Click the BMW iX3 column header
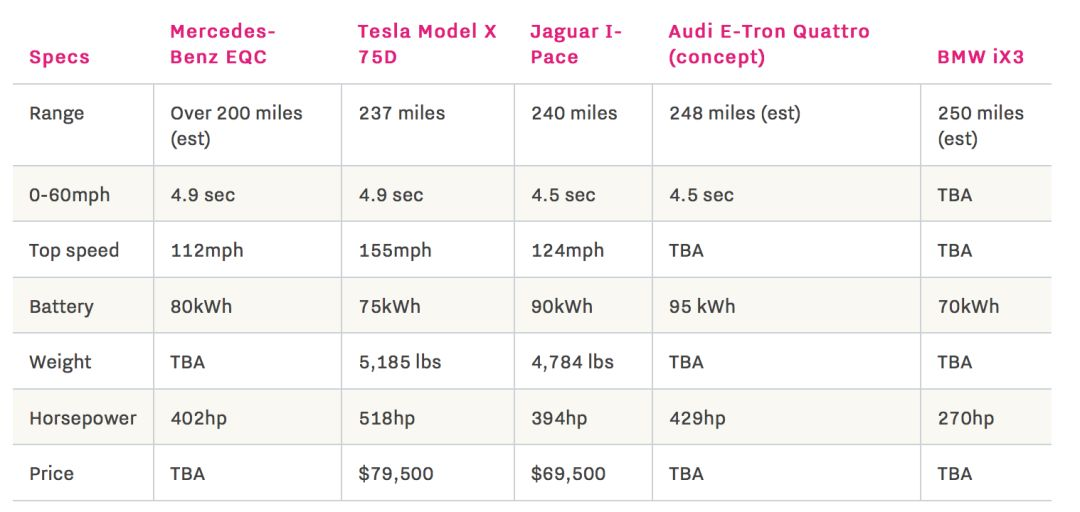This screenshot has width=1080, height=512. [x=980, y=57]
